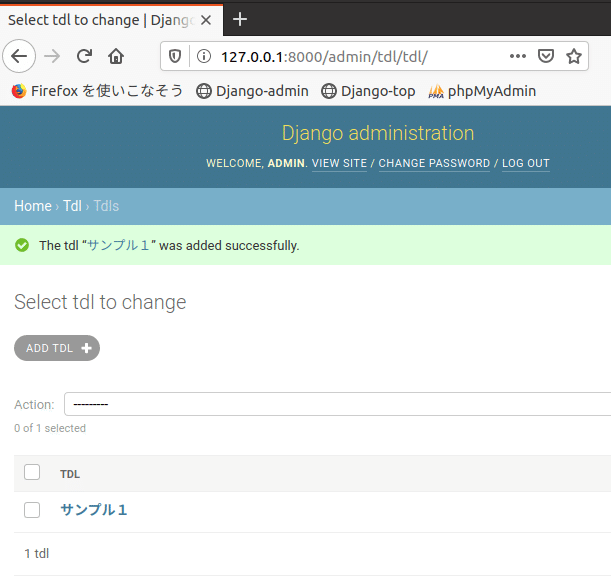The image size is (611, 578).
Task: Go to Home in the breadcrumb
Action: 33,206
